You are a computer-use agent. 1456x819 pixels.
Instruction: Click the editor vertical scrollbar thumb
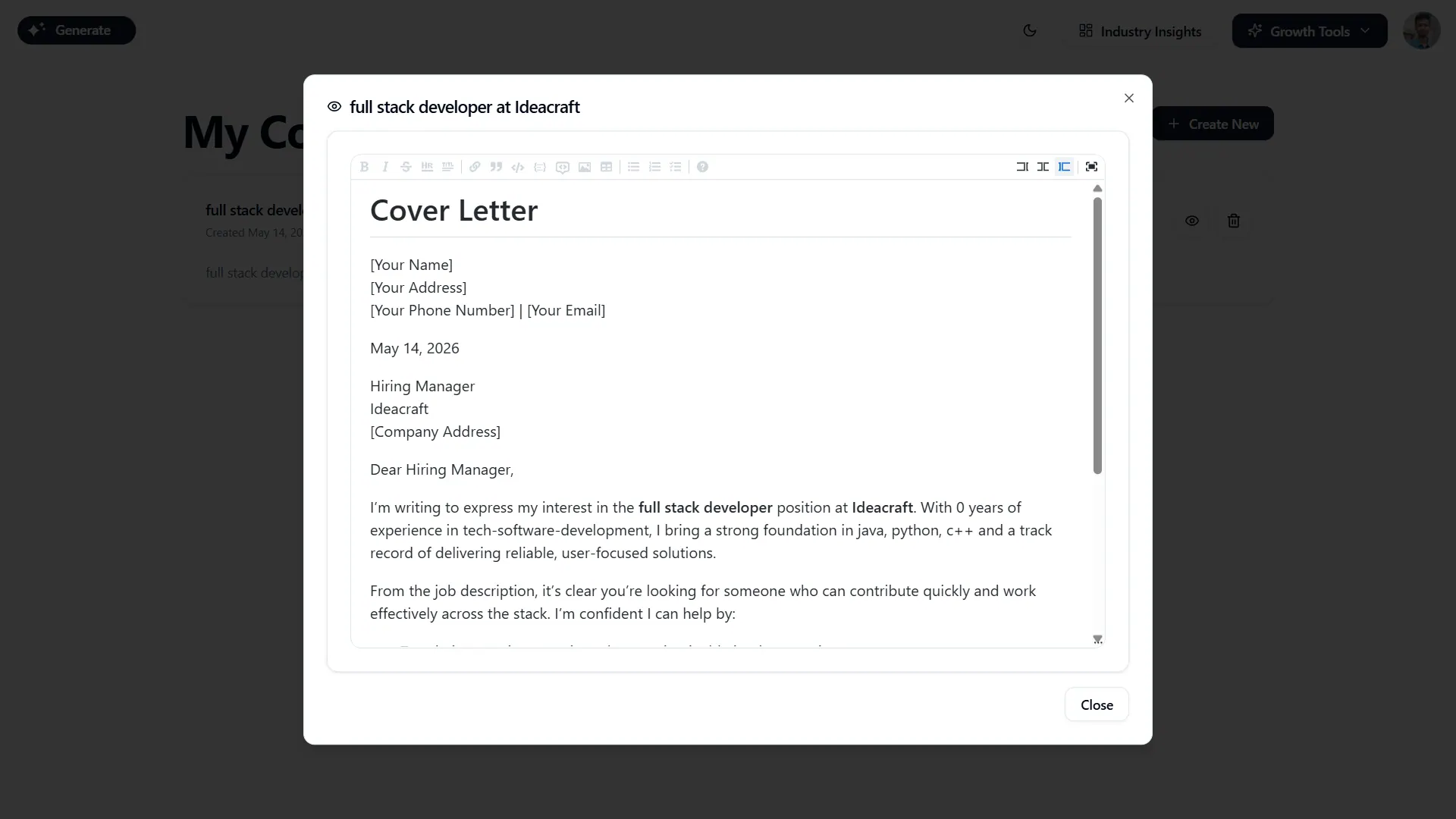coord(1097,335)
